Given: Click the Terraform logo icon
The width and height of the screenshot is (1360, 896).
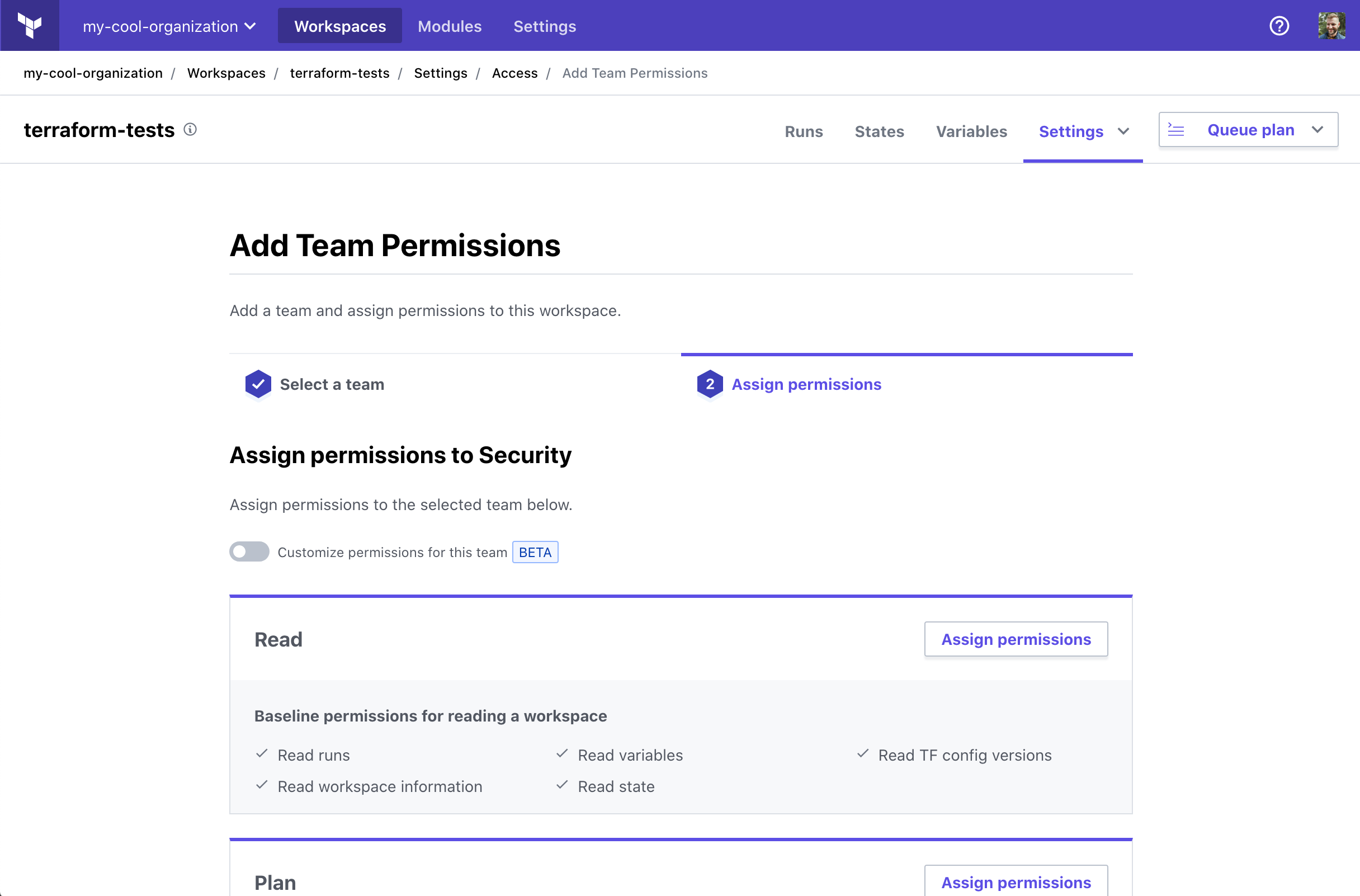Looking at the screenshot, I should pyautogui.click(x=30, y=26).
